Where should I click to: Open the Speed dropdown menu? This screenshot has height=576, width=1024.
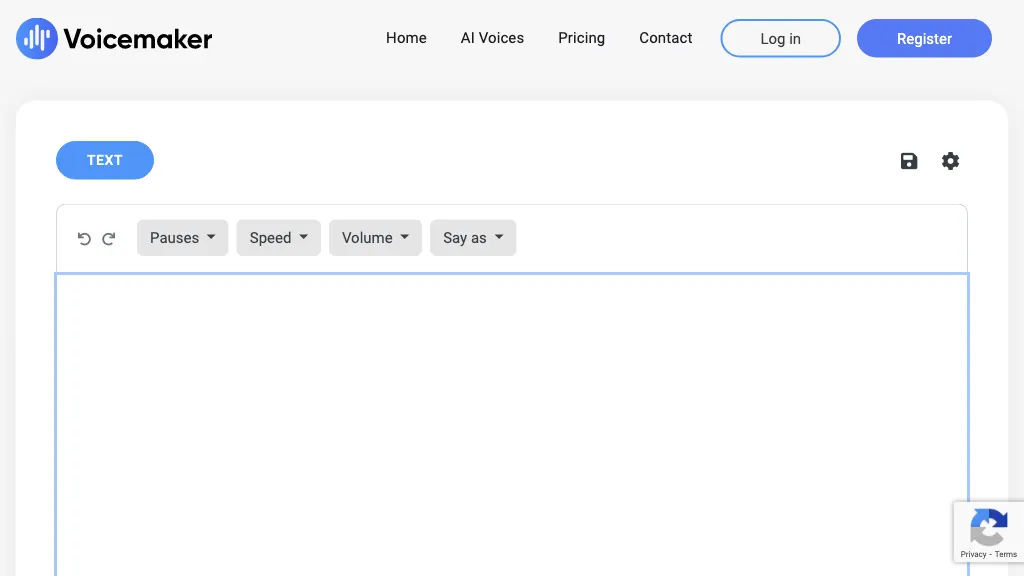[x=278, y=238]
